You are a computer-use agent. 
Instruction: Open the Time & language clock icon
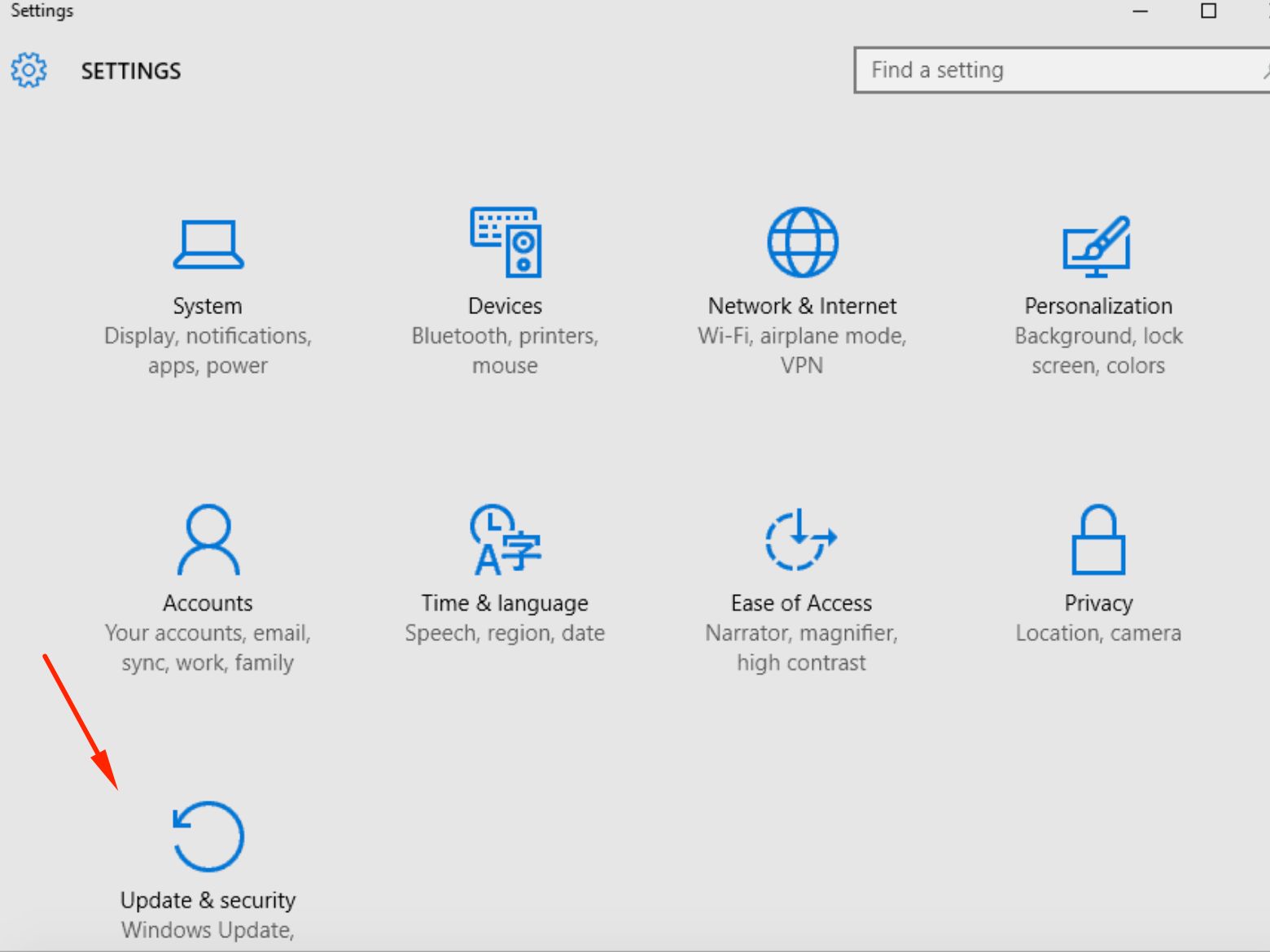point(506,539)
